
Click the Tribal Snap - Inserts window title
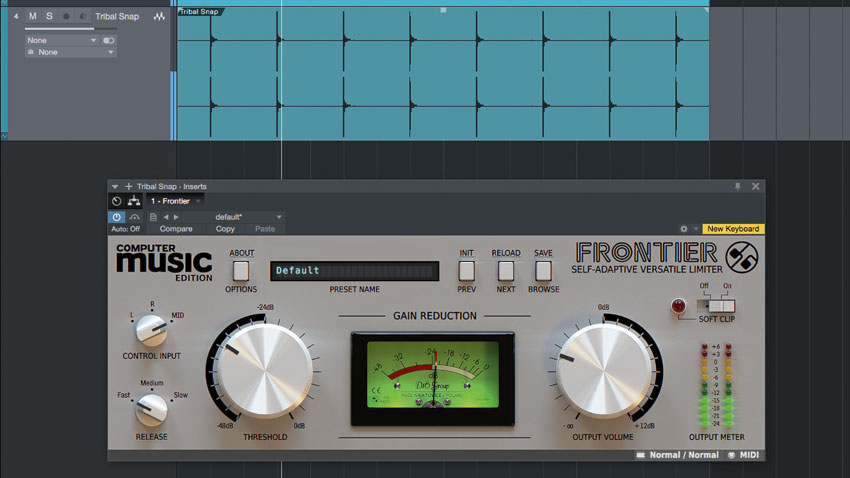(x=171, y=186)
